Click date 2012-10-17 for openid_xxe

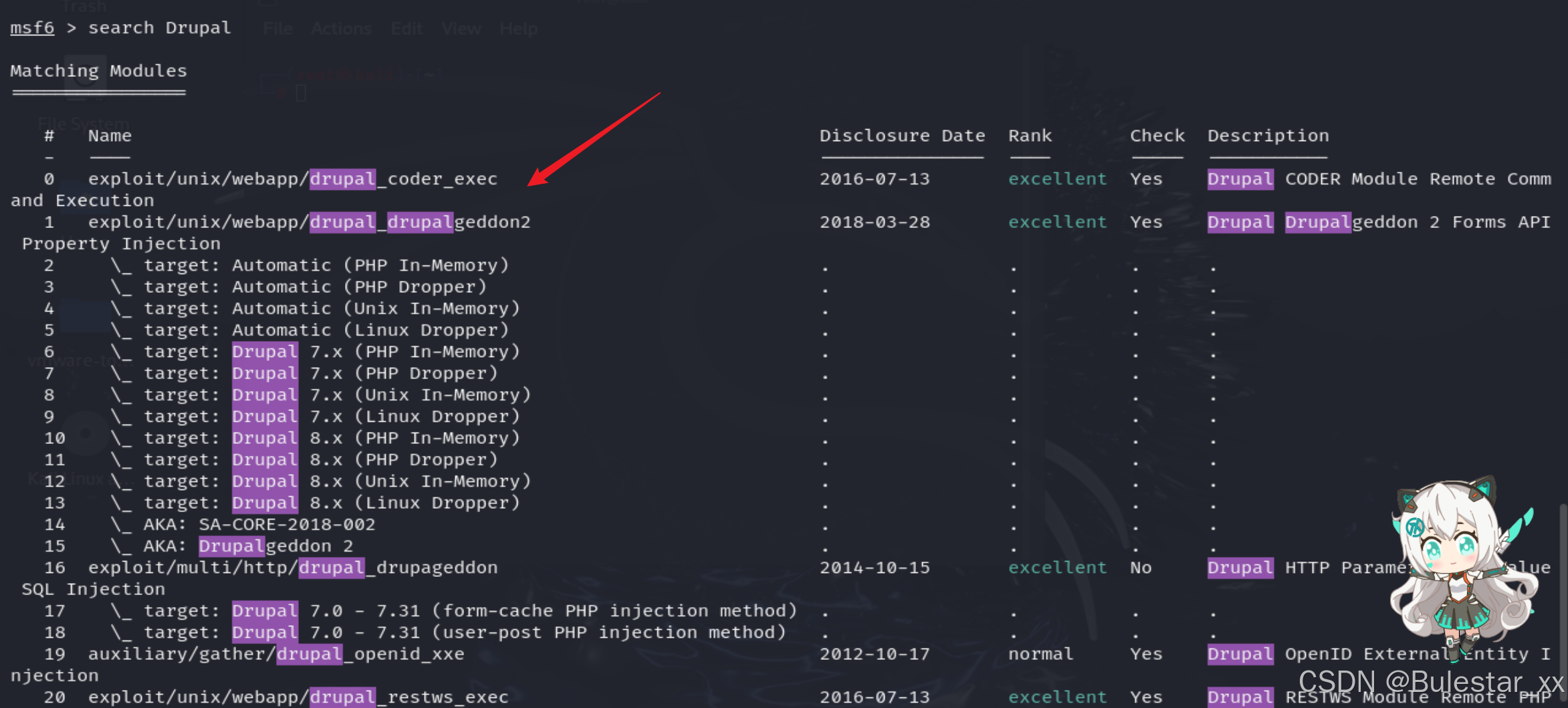[875, 654]
